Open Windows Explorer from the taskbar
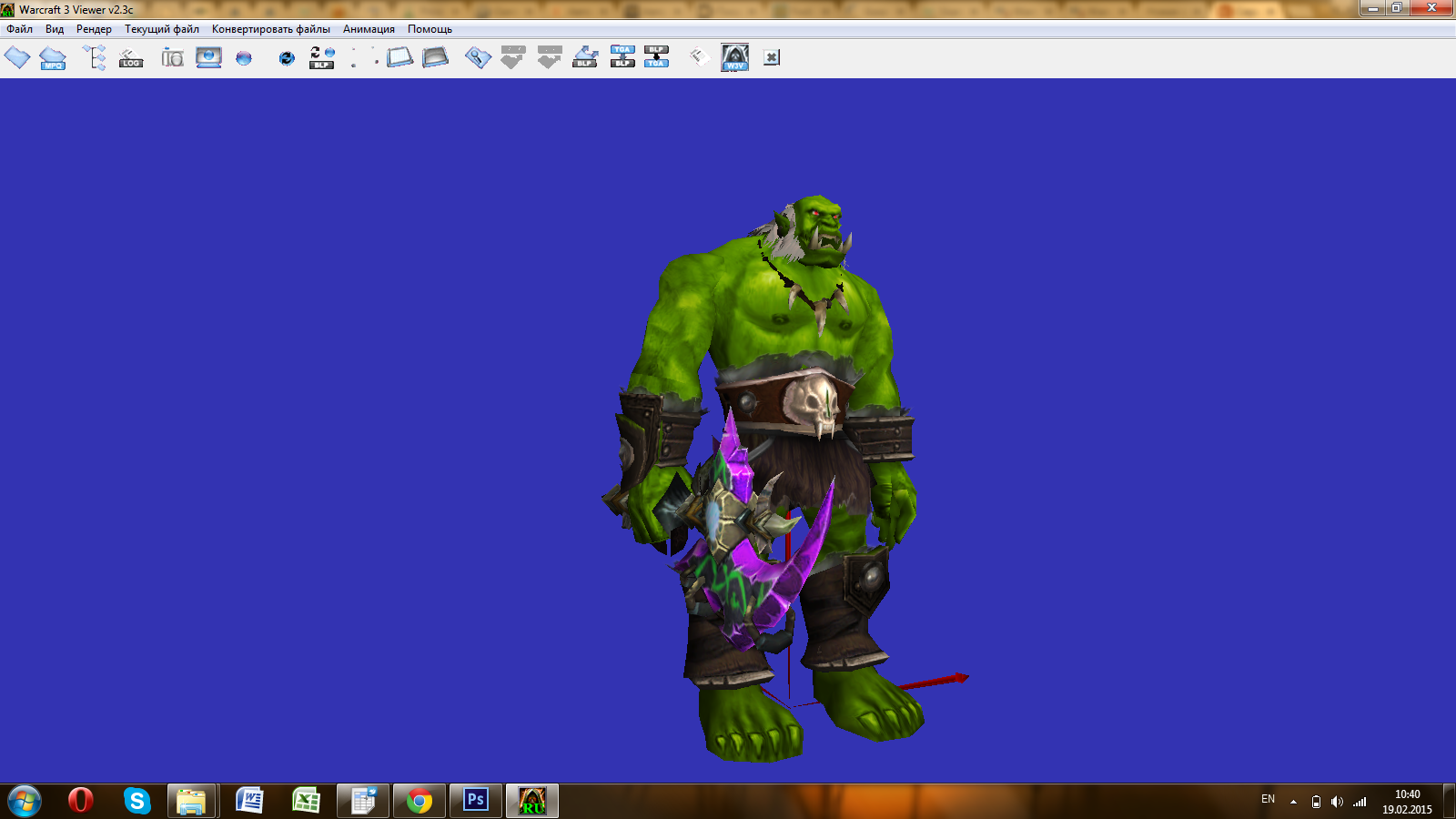1456x819 pixels. 192,801
